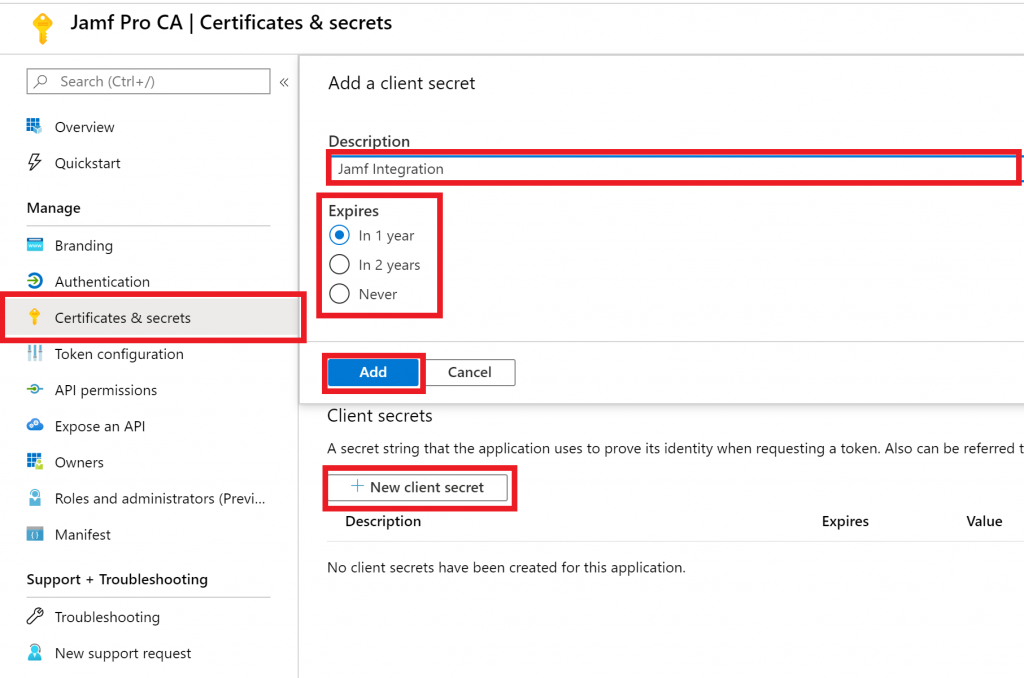Image resolution: width=1024 pixels, height=678 pixels.
Task: Click the Overview grid icon
Action: (x=35, y=127)
